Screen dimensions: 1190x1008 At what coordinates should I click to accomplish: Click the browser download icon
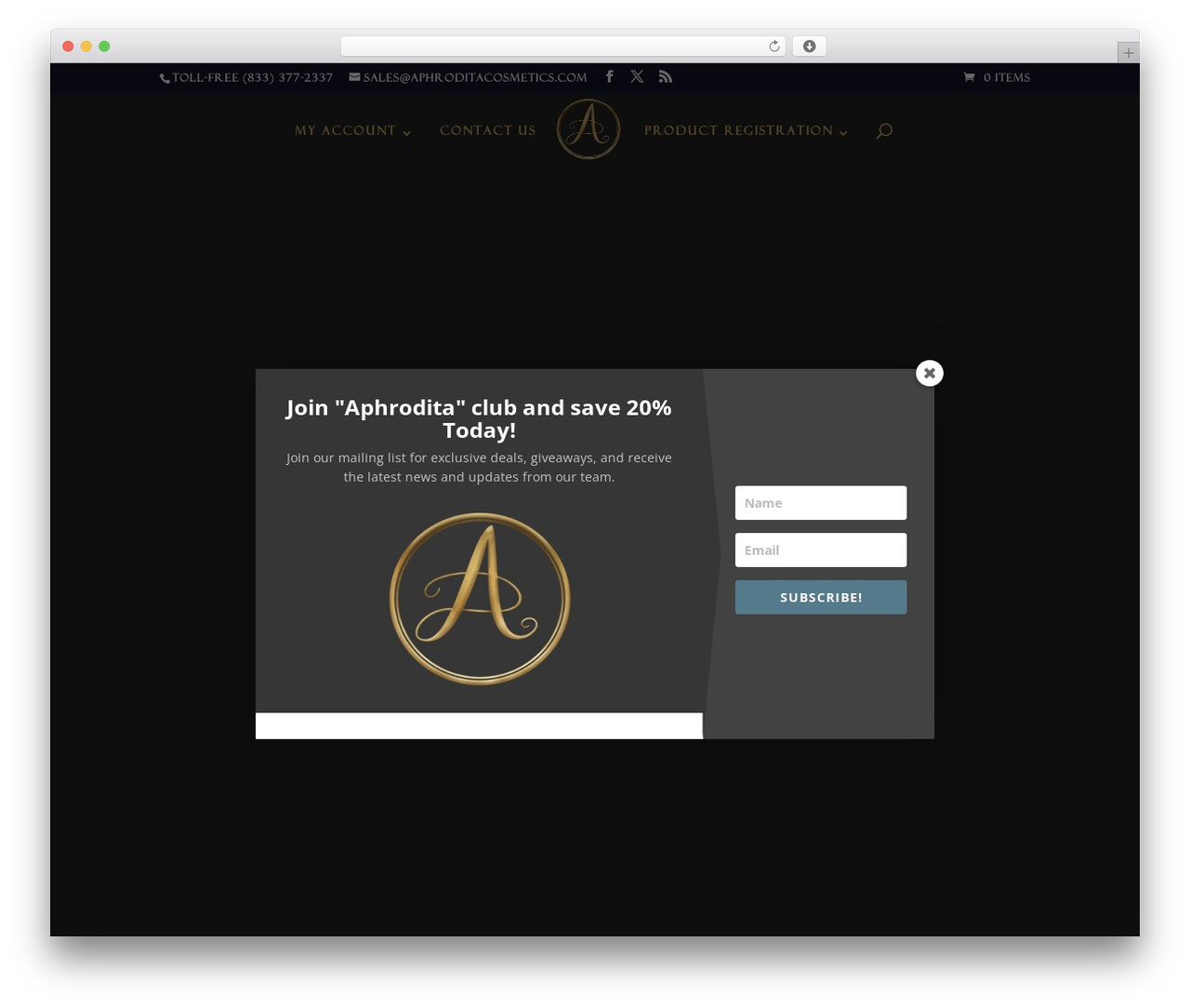pyautogui.click(x=810, y=46)
